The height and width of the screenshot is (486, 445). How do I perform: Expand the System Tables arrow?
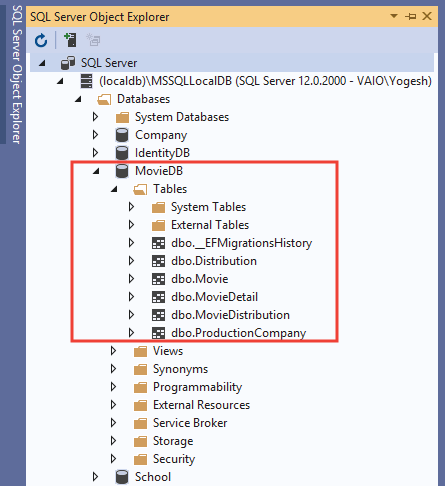point(131,207)
